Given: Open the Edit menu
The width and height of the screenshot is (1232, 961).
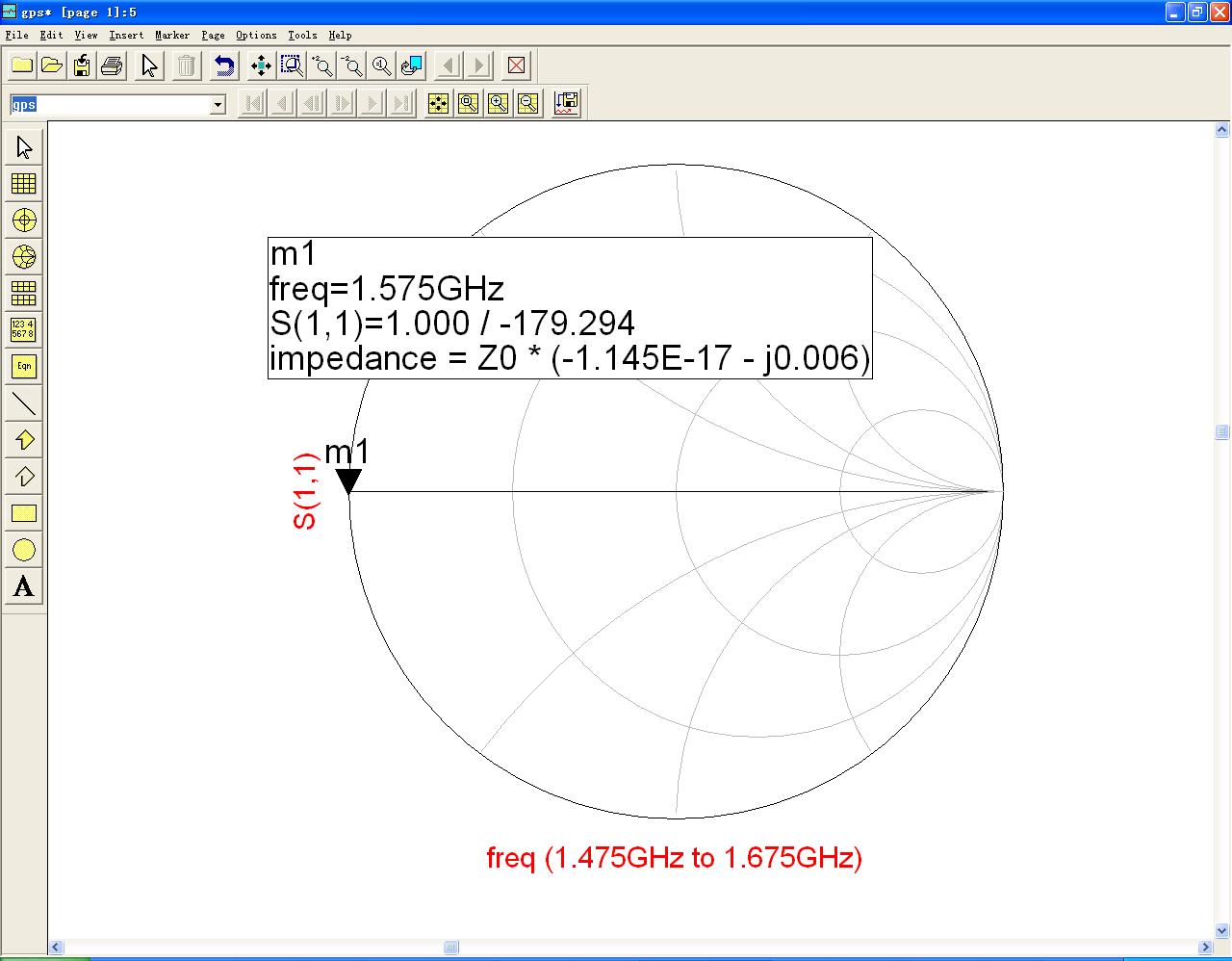Looking at the screenshot, I should point(51,35).
